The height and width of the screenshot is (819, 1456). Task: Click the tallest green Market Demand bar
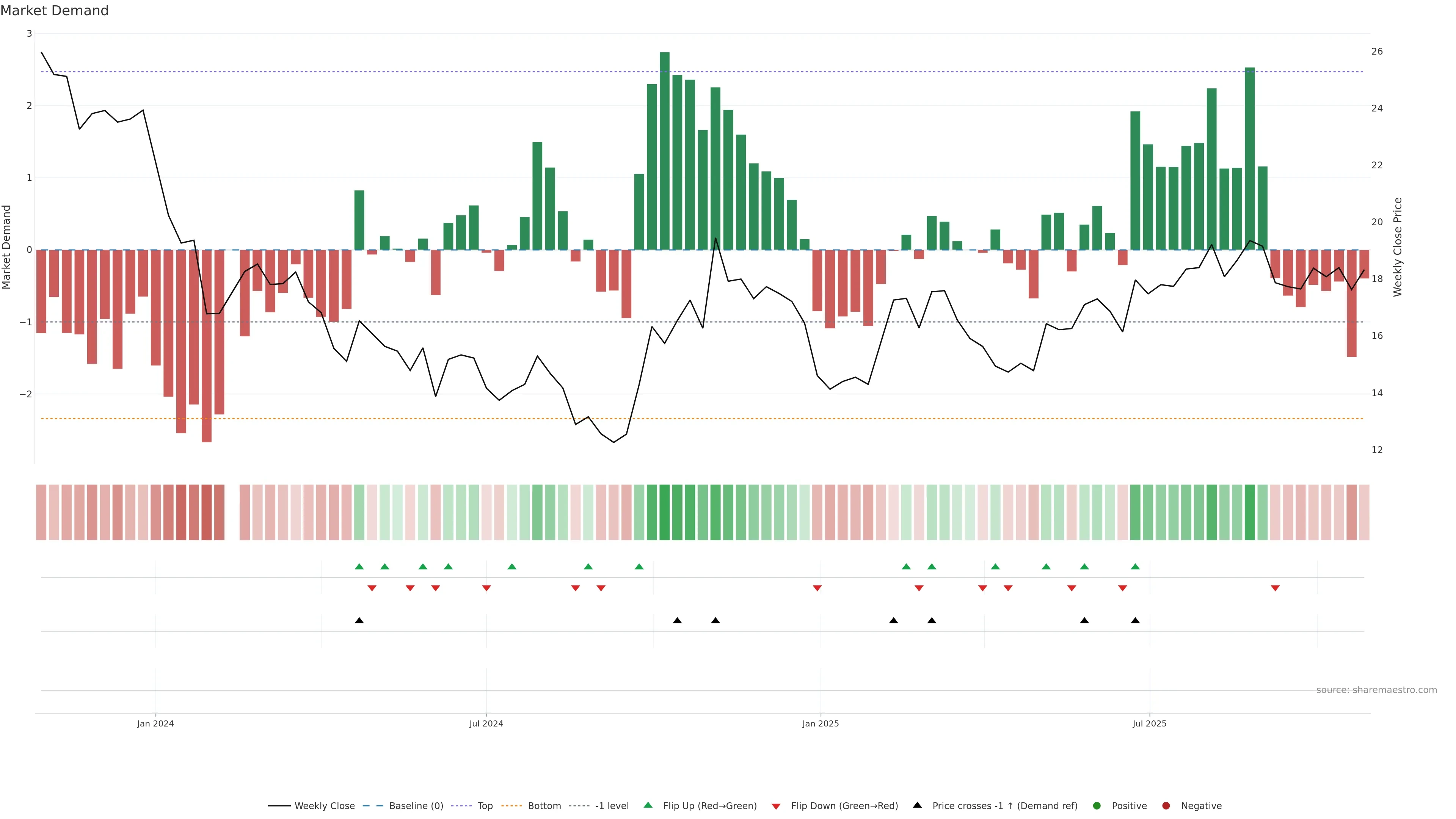665,151
